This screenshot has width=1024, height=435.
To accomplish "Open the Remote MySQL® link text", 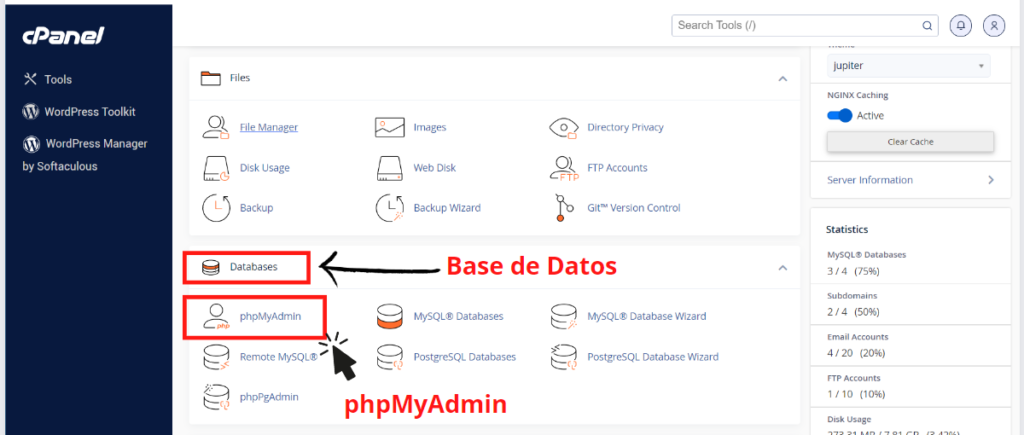I will [278, 357].
